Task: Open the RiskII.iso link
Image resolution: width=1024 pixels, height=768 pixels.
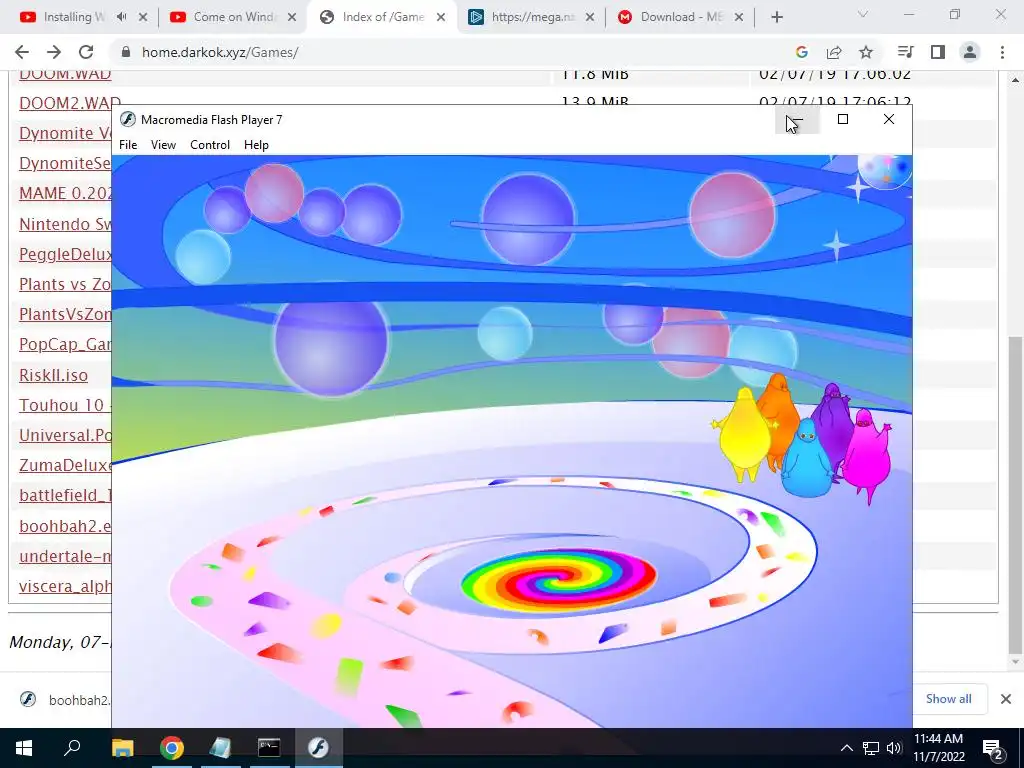Action: click(53, 375)
